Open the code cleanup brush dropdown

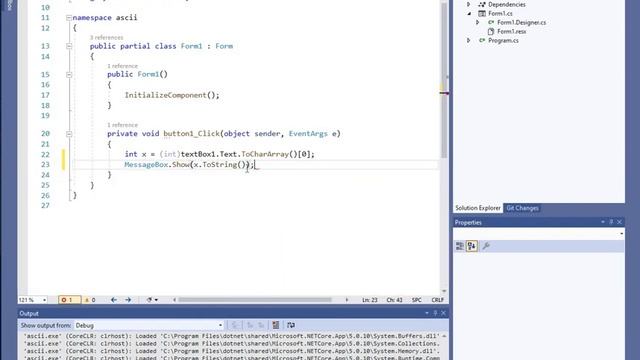tap(152, 300)
